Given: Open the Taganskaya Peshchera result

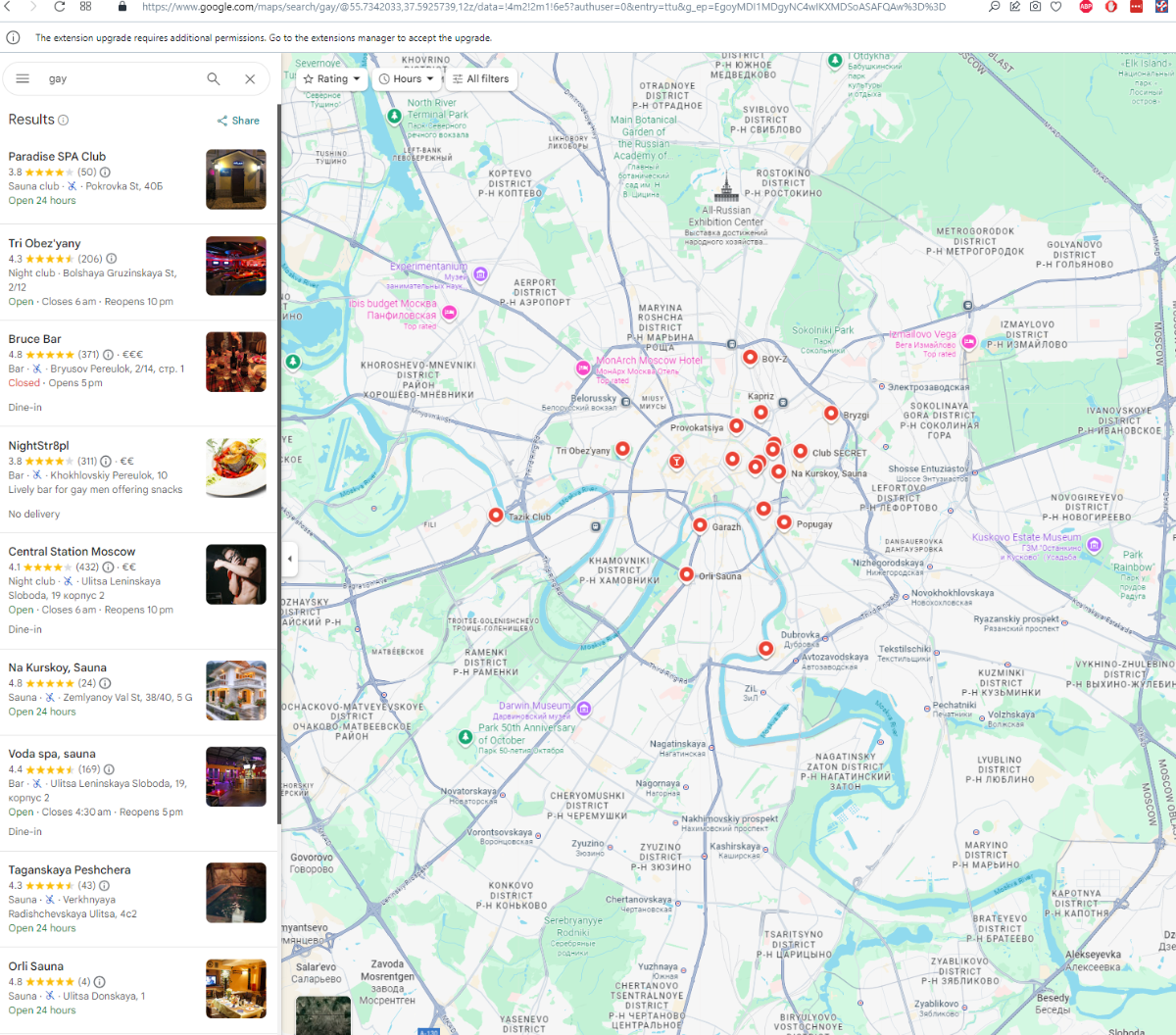Looking at the screenshot, I should pos(139,899).
